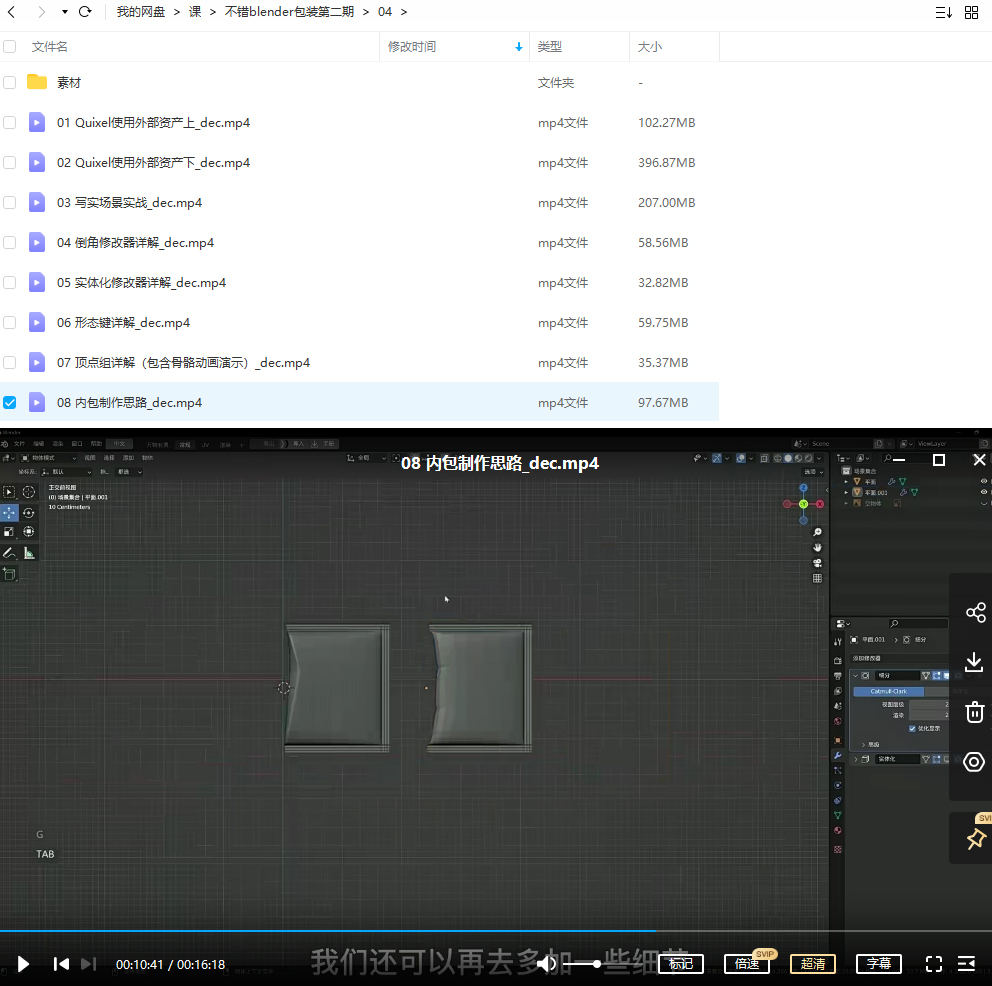Switch to the grid view layout icon
The height and width of the screenshot is (986, 992).
click(971, 12)
